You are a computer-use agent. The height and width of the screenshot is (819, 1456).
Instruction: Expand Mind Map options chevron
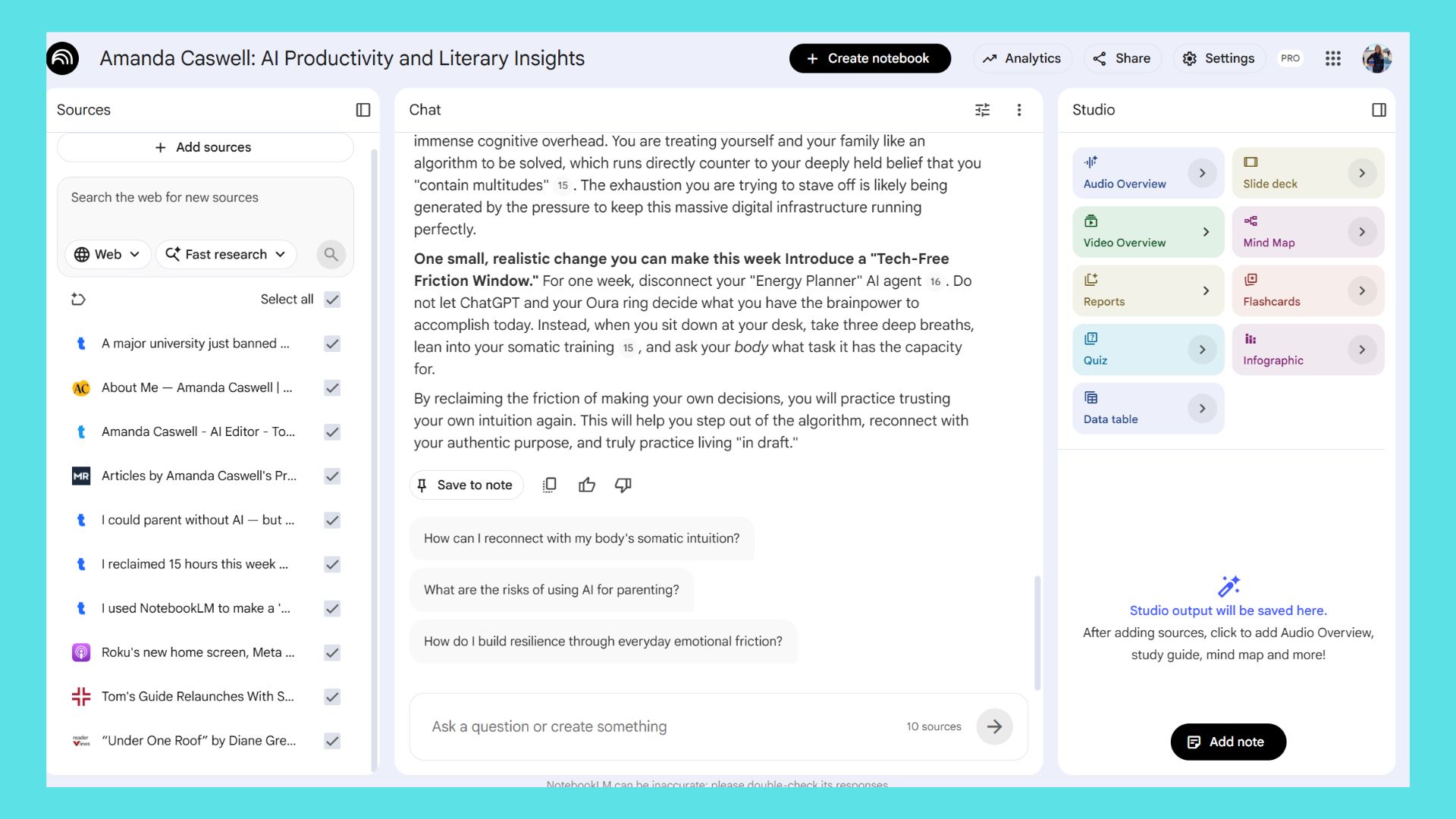coord(1362,232)
